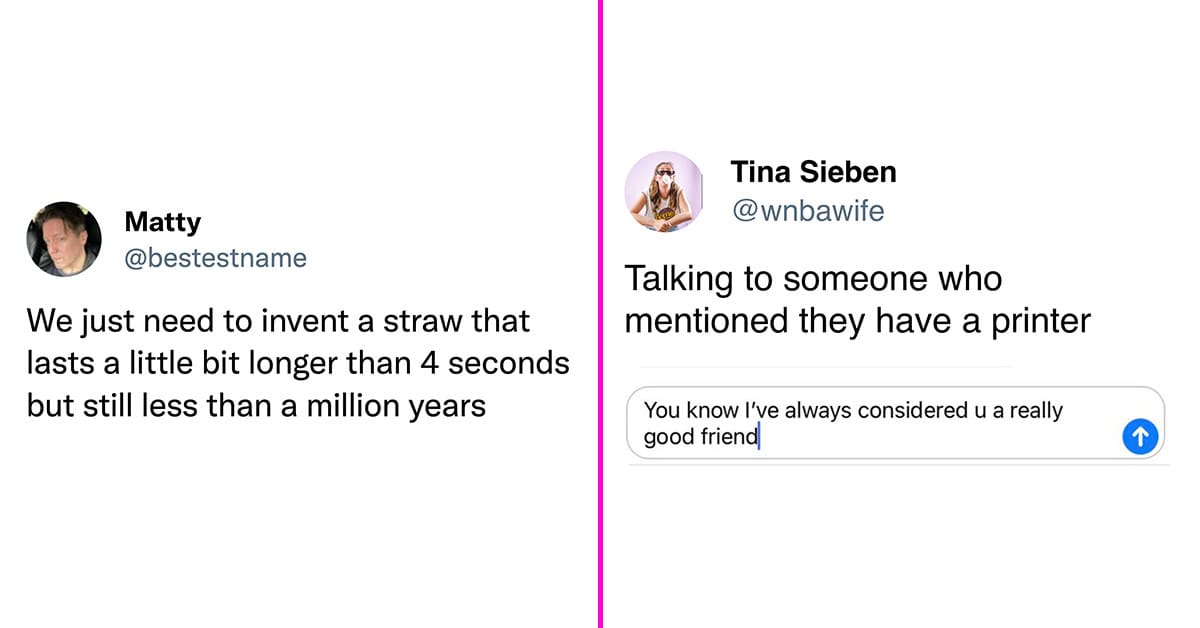
Task: Click the magenta vertical divider line
Action: point(601,314)
